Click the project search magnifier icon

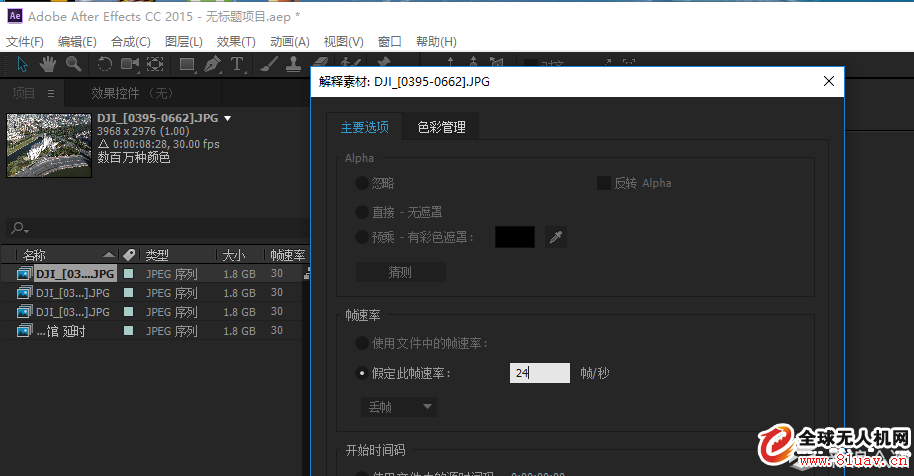point(19,228)
